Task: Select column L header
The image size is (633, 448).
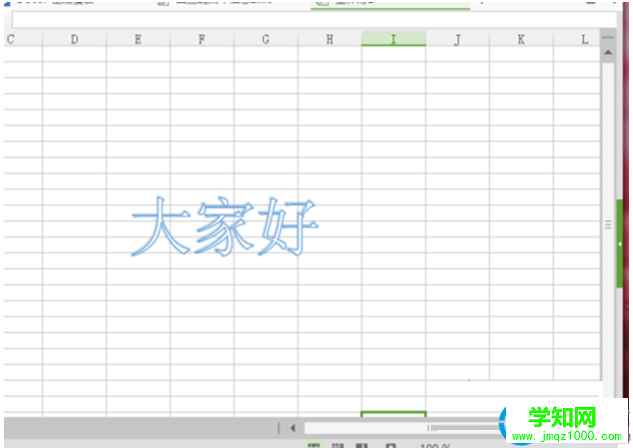Action: (x=577, y=39)
